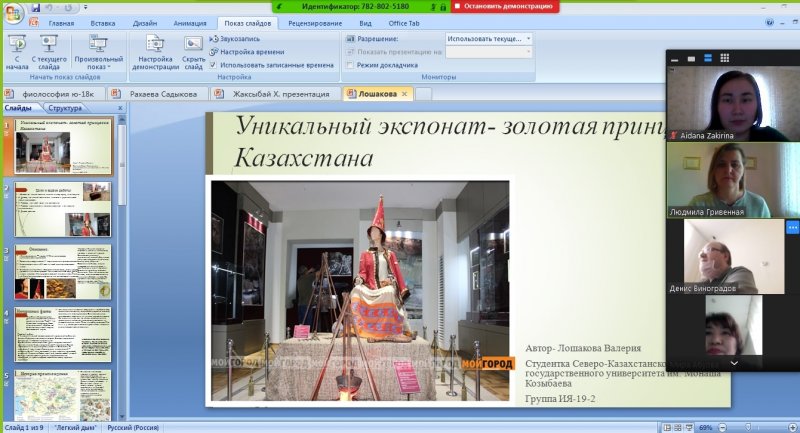The width and height of the screenshot is (800, 433).
Task: Select Zoom vertical strip view icon (blue)
Action: [708, 59]
